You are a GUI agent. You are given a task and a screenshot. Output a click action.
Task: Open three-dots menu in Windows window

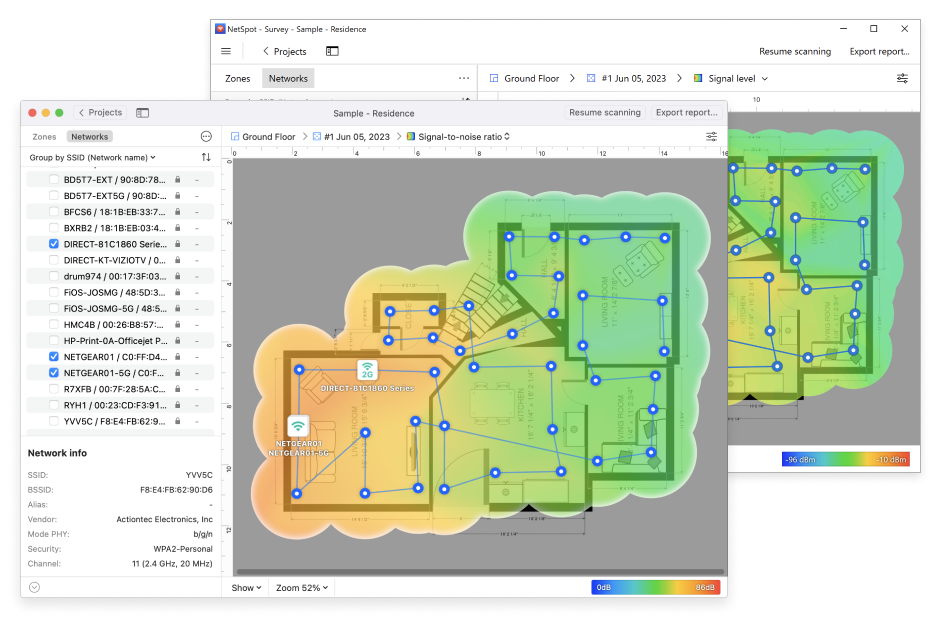click(464, 79)
